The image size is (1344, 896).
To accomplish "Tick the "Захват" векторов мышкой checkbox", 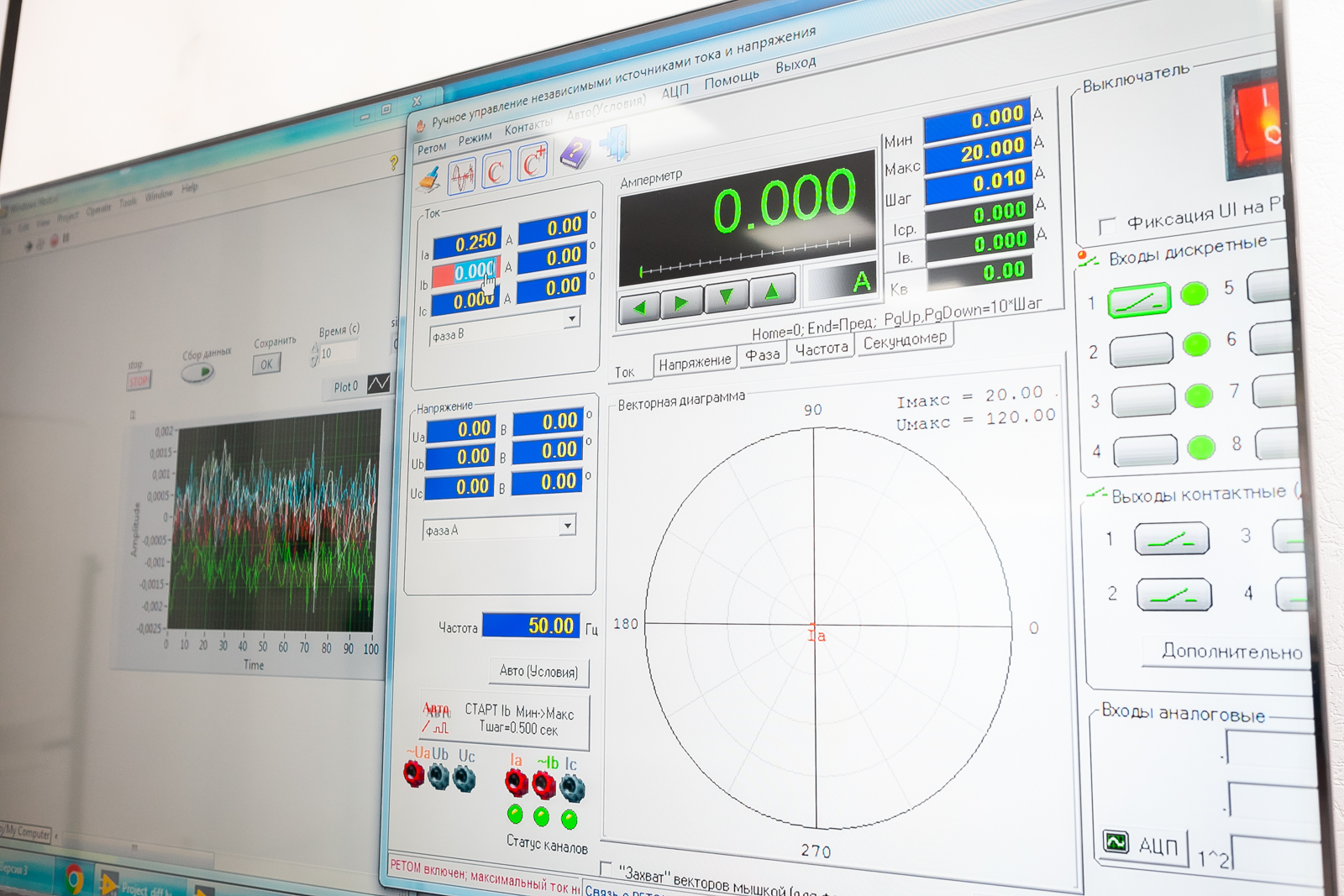I will pos(606,867).
